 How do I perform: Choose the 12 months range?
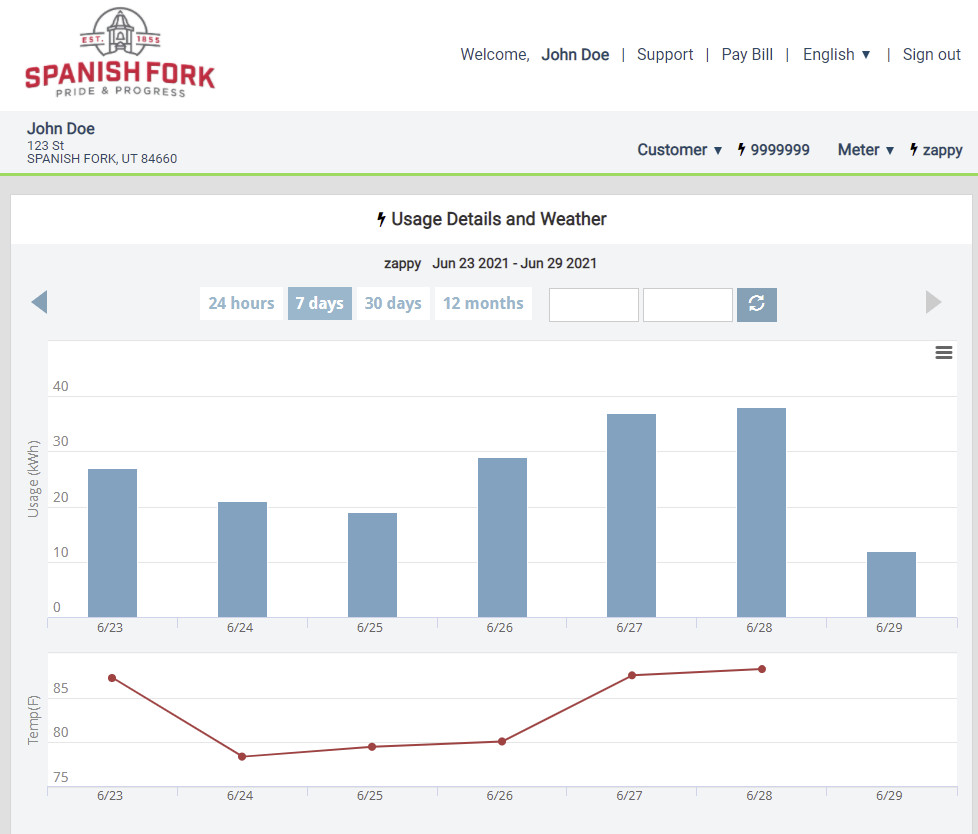[483, 303]
